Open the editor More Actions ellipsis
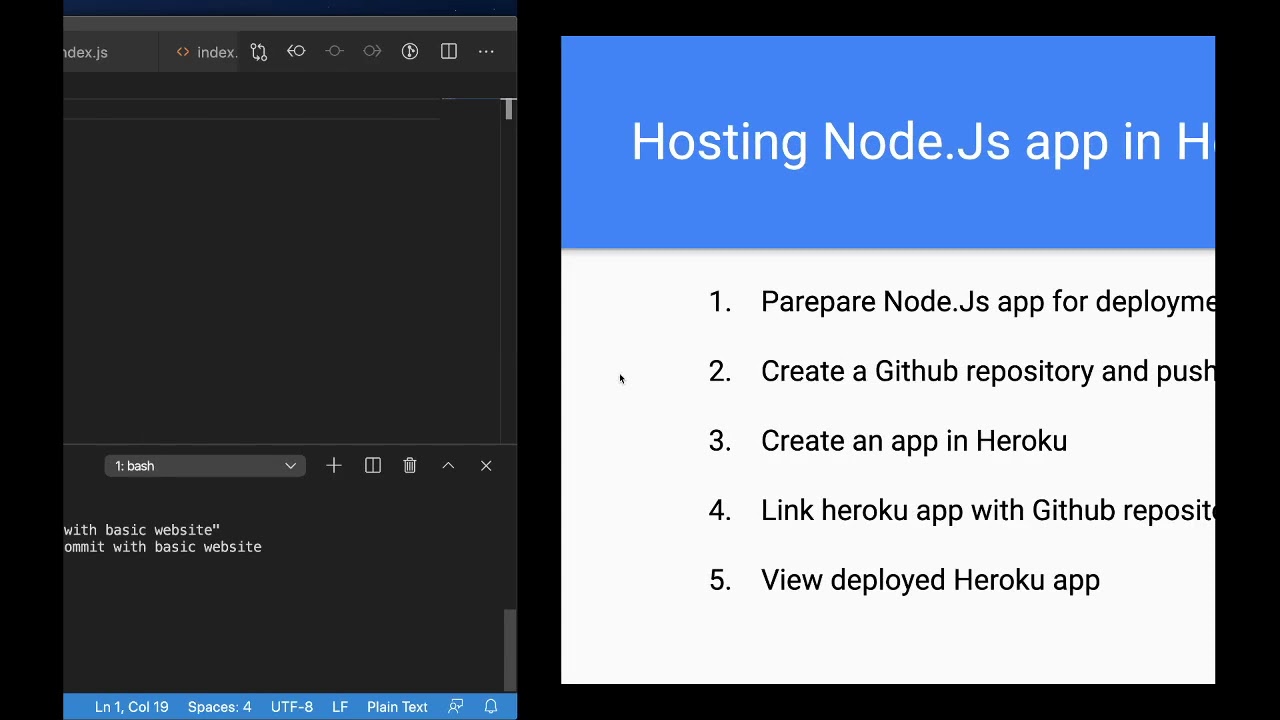 point(486,51)
